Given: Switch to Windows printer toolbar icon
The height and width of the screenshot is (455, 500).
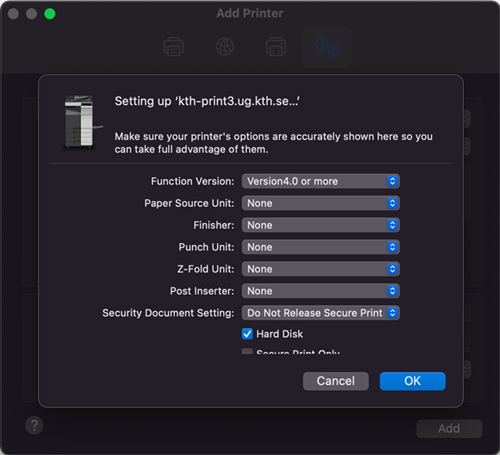Looking at the screenshot, I should pyautogui.click(x=276, y=47).
